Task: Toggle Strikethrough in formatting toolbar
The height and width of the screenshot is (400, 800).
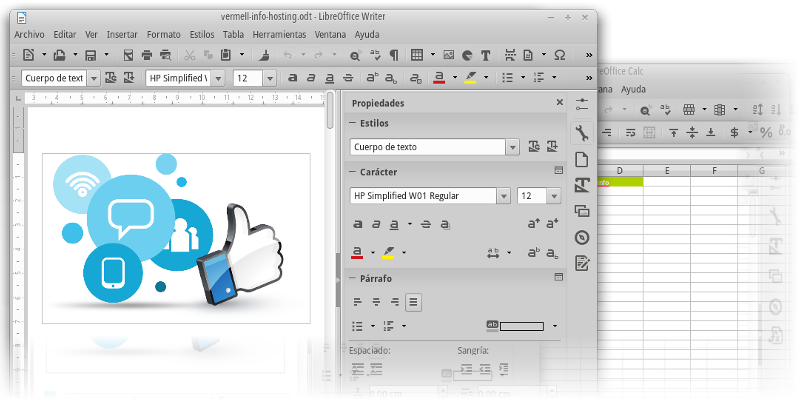Action: click(x=348, y=78)
